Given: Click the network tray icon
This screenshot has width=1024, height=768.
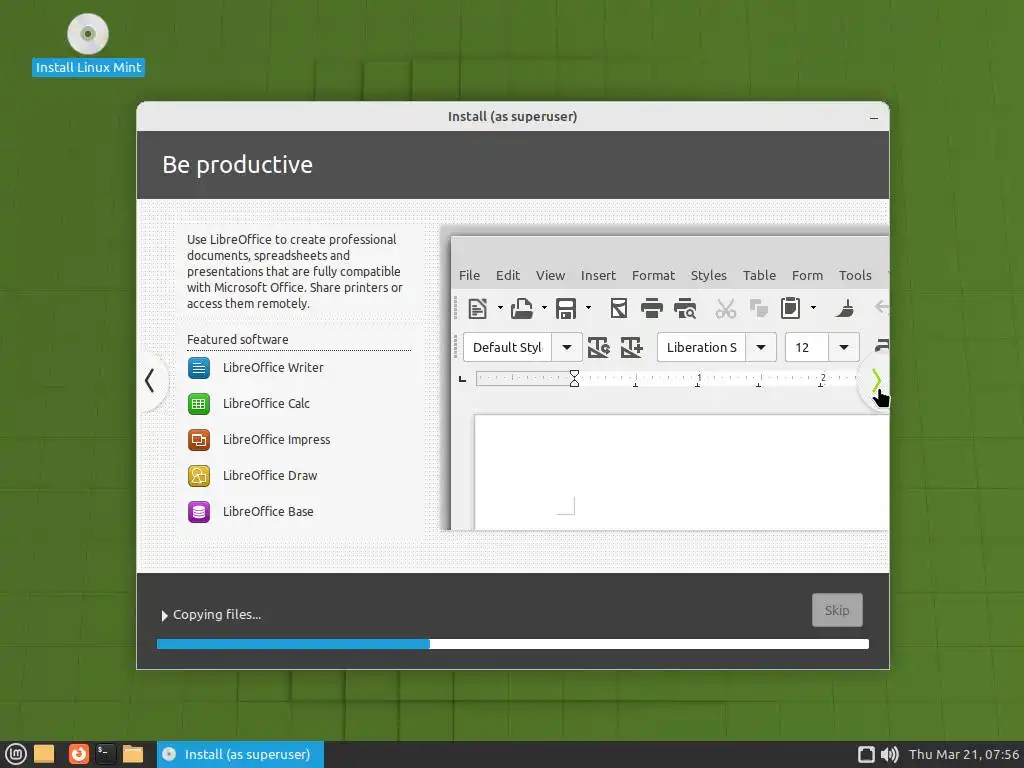Looking at the screenshot, I should click(866, 754).
